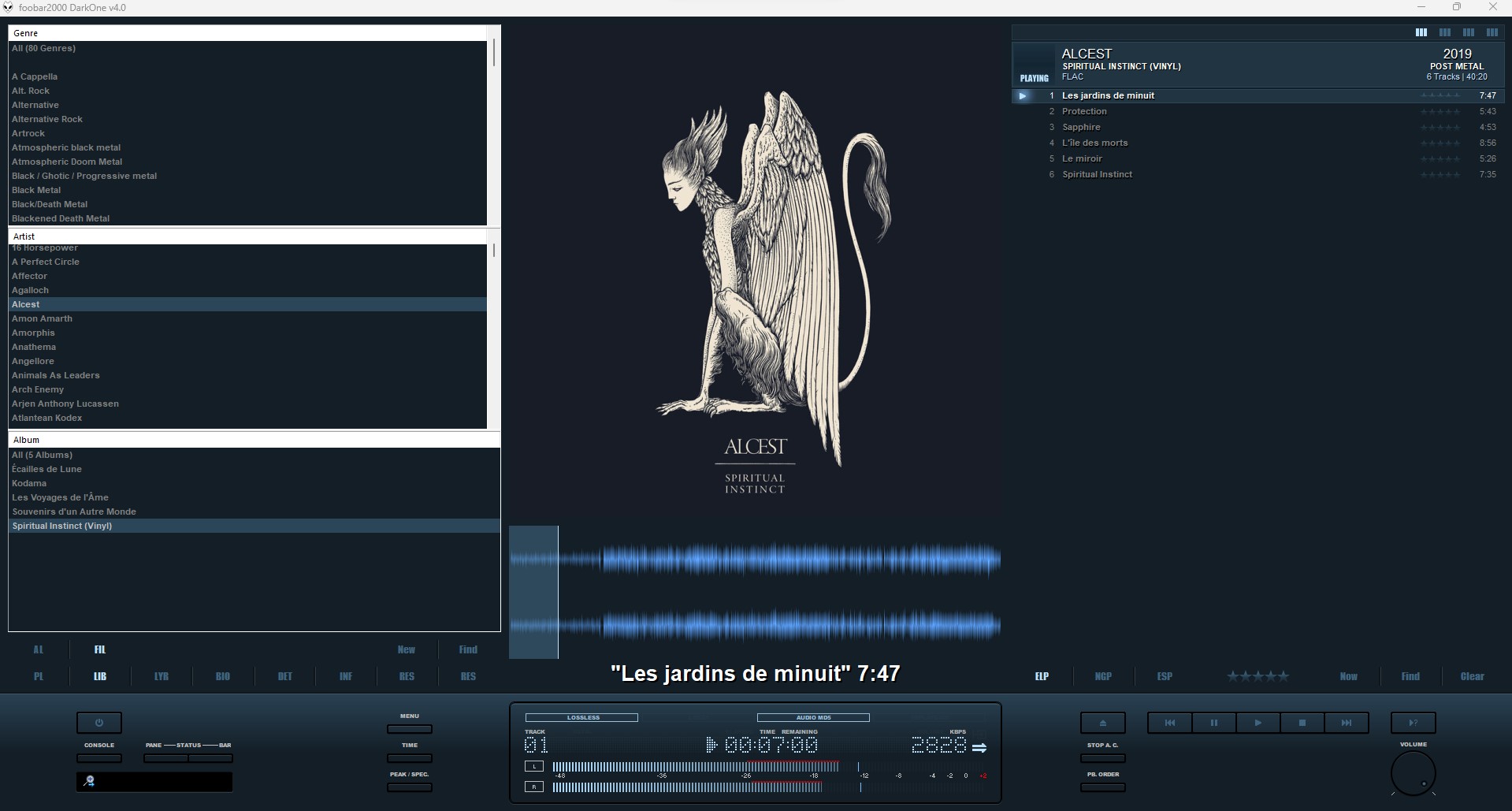Click the arrow icon next to kbps readout
Screen dimensions: 1512x811
pos(979,748)
